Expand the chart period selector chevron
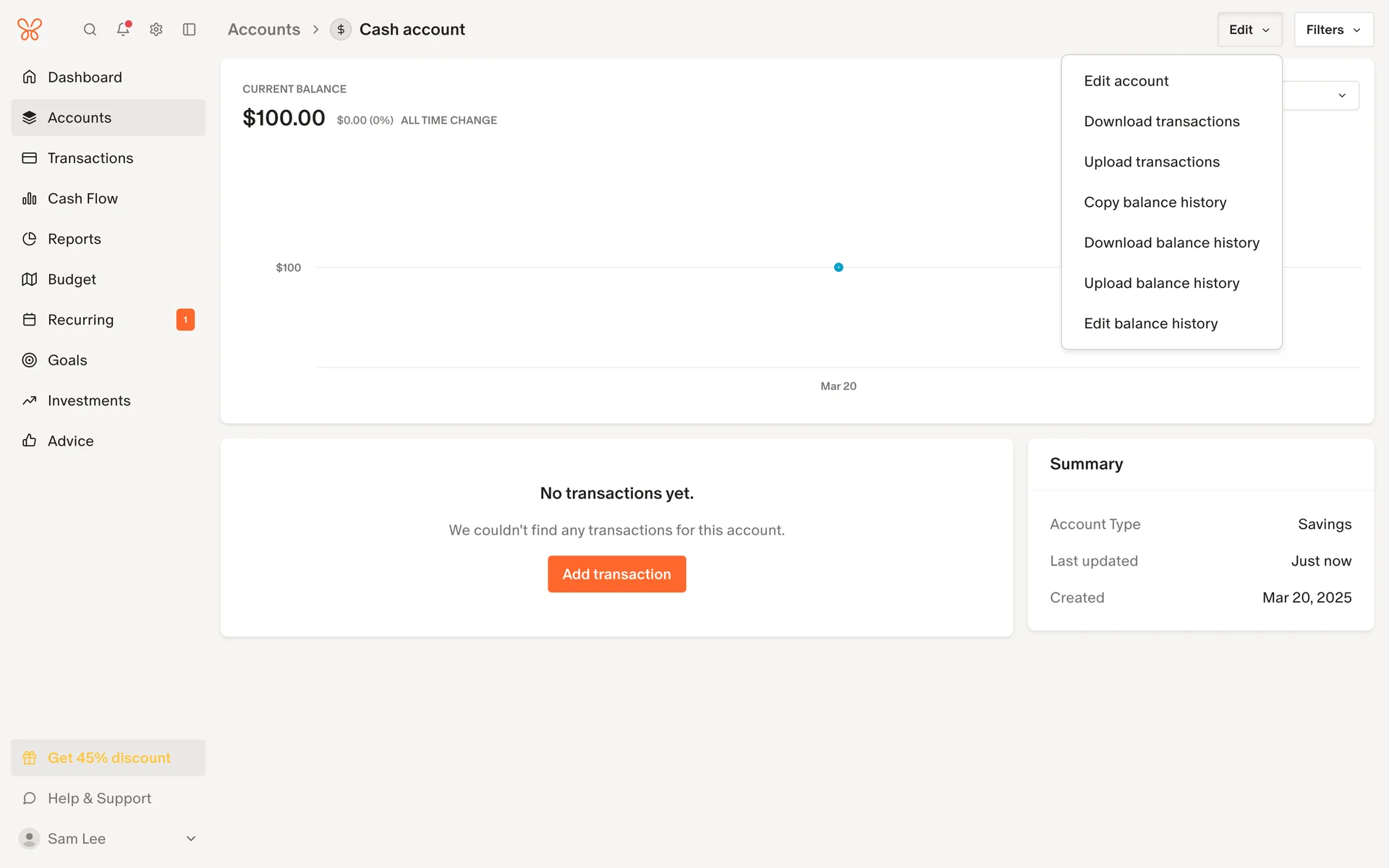1389x868 pixels. click(x=1341, y=95)
